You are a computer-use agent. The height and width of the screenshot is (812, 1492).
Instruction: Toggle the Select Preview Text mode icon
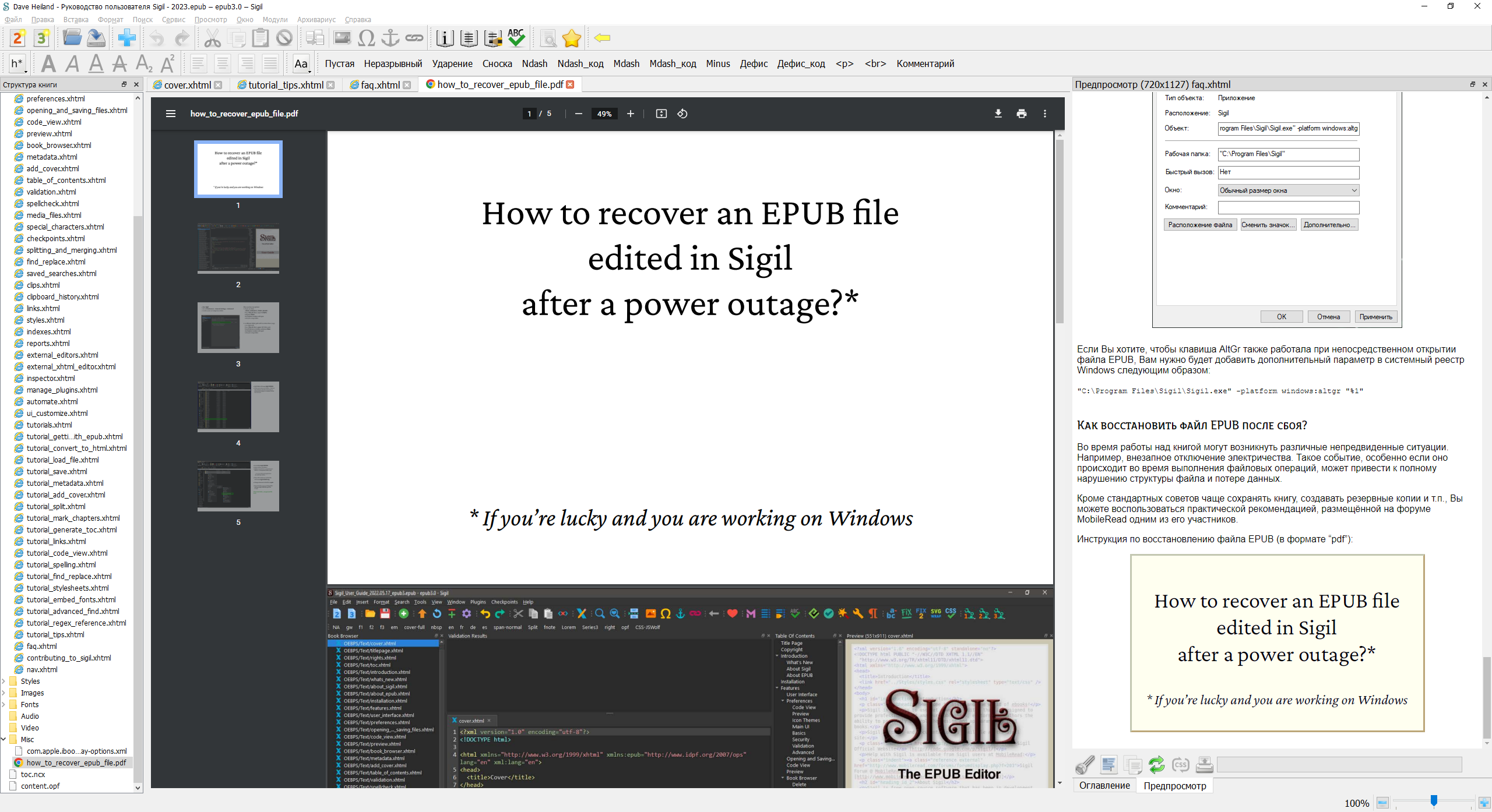pos(1109,764)
